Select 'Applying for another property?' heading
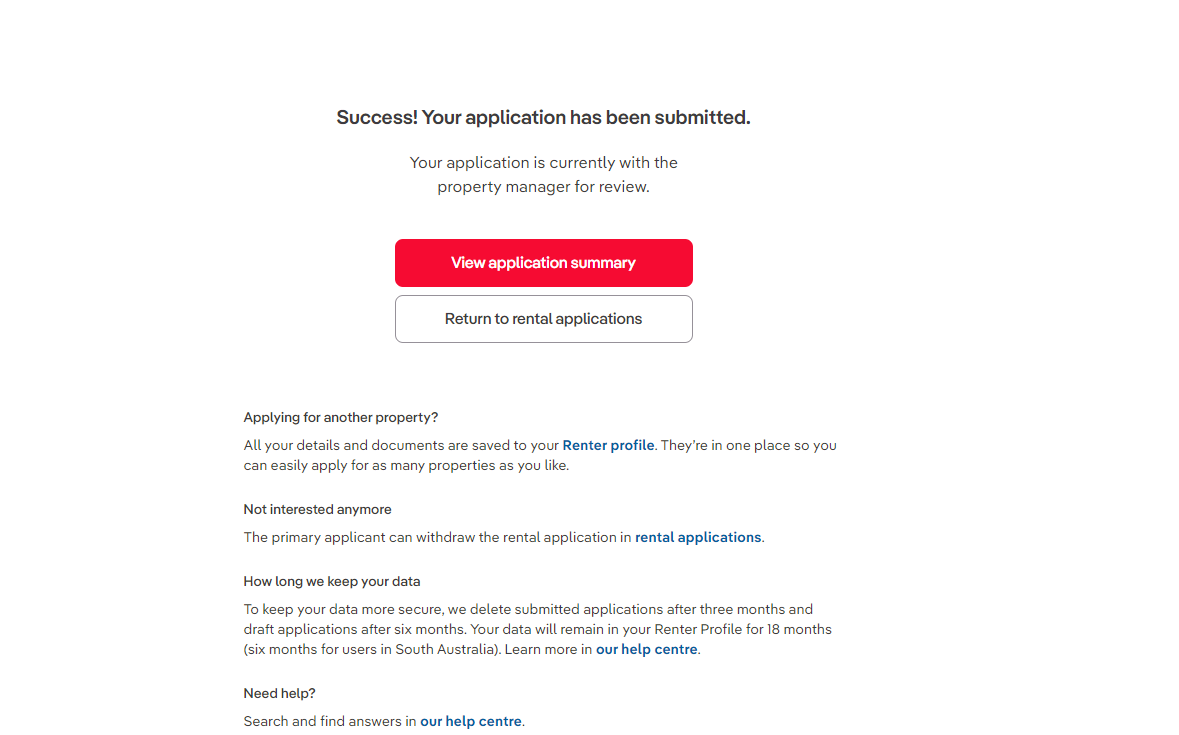Screen dimensions: 1179x735 [341, 417]
